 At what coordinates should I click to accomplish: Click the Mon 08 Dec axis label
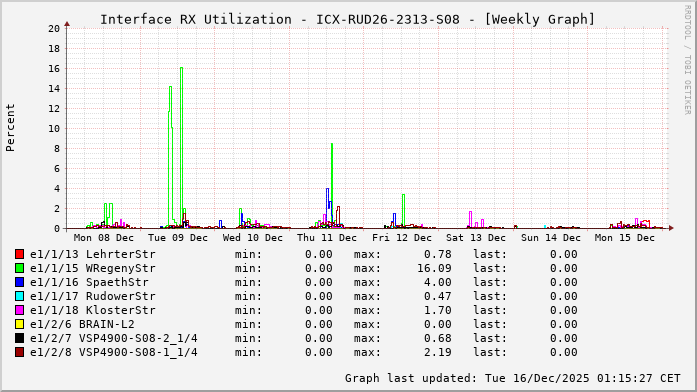click(104, 238)
